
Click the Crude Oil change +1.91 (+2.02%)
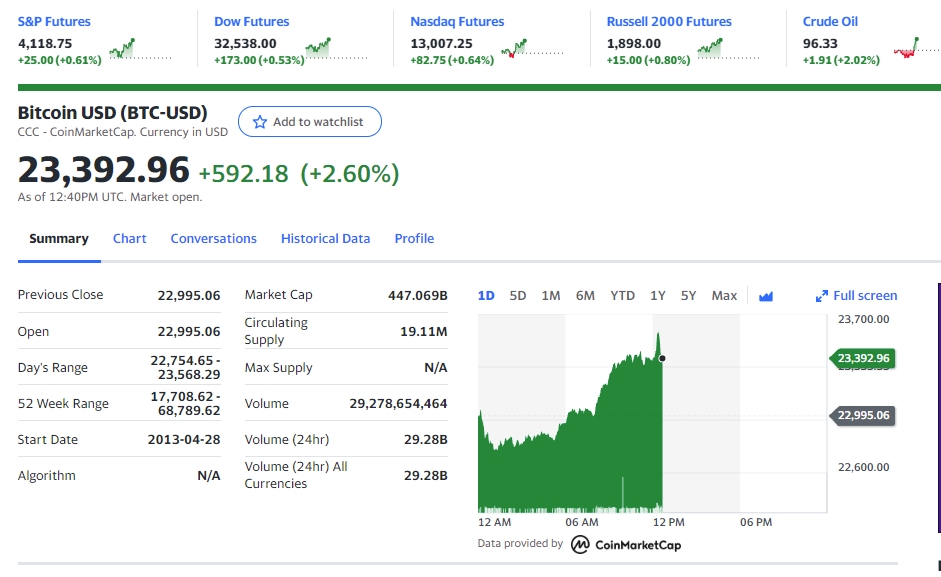841,60
